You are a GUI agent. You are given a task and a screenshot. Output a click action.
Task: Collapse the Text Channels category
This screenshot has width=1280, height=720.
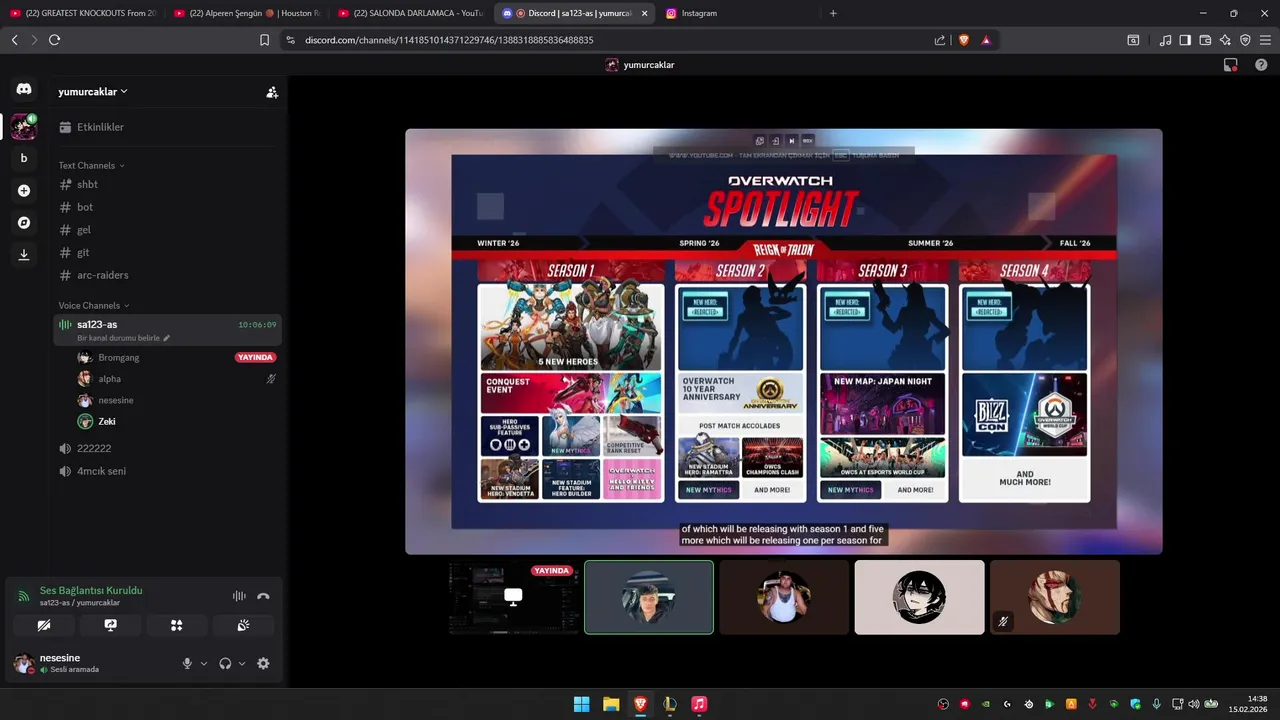91,165
